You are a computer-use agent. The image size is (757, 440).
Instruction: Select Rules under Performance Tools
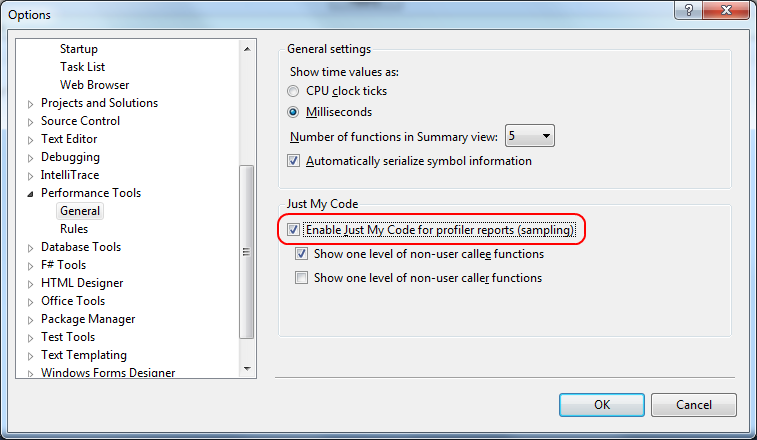[x=74, y=229]
